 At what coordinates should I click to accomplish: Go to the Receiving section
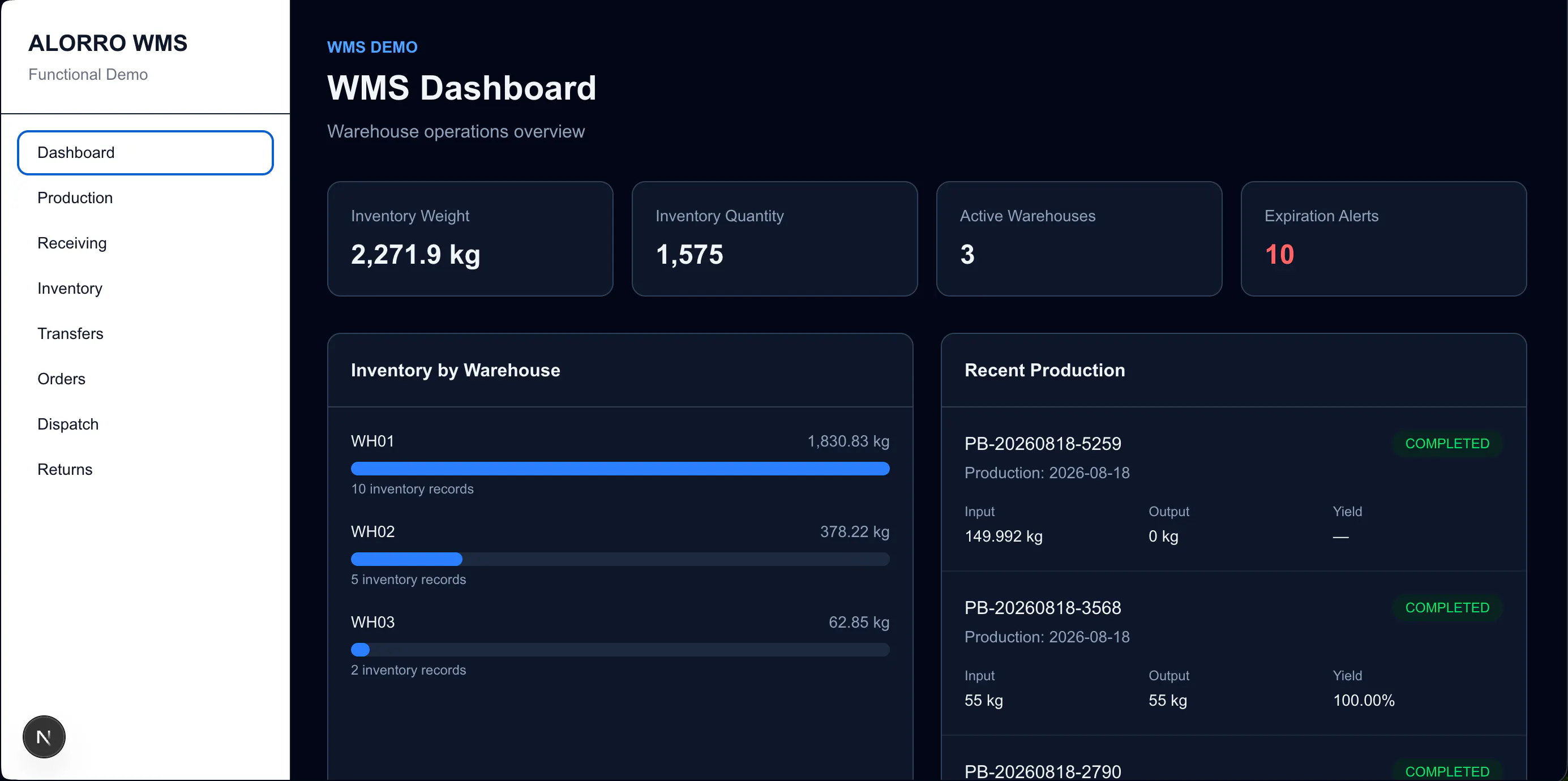(145, 243)
